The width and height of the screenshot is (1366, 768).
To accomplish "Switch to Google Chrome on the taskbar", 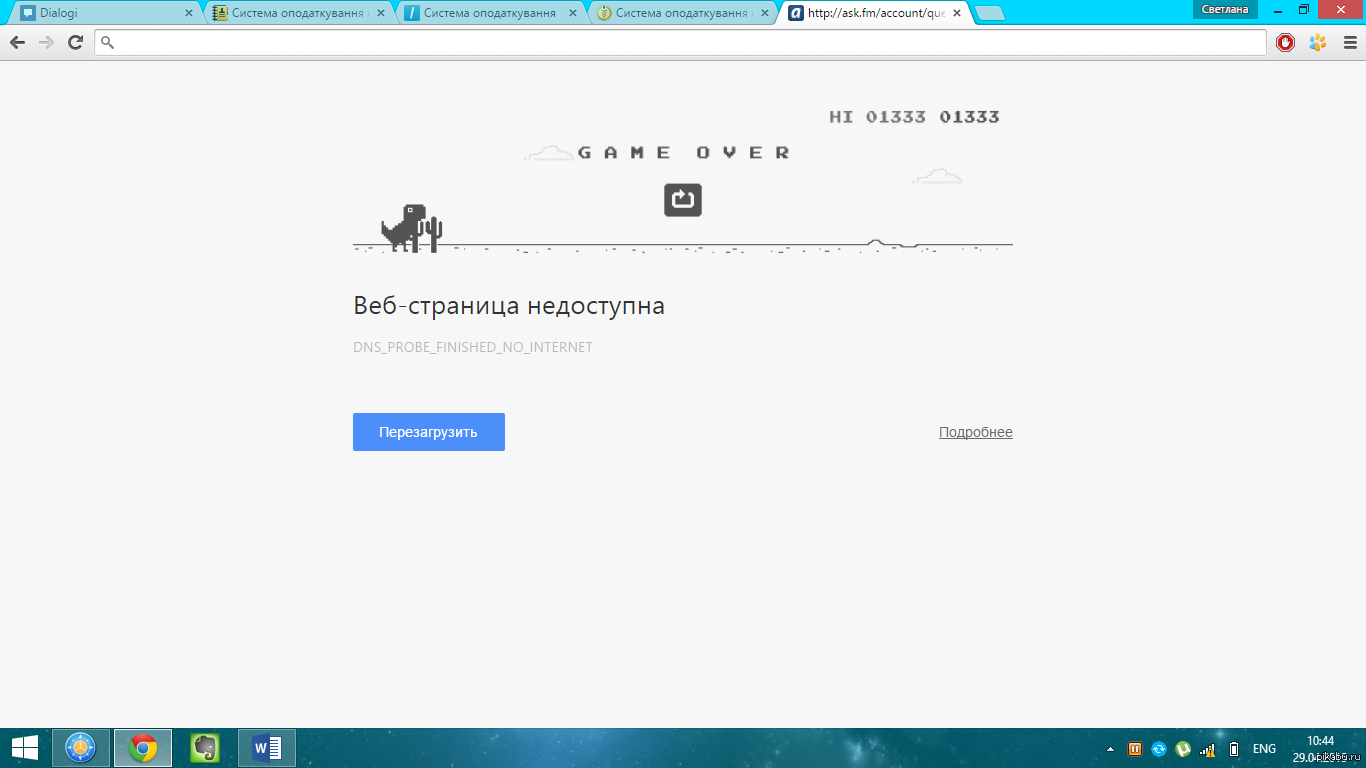I will tap(143, 748).
